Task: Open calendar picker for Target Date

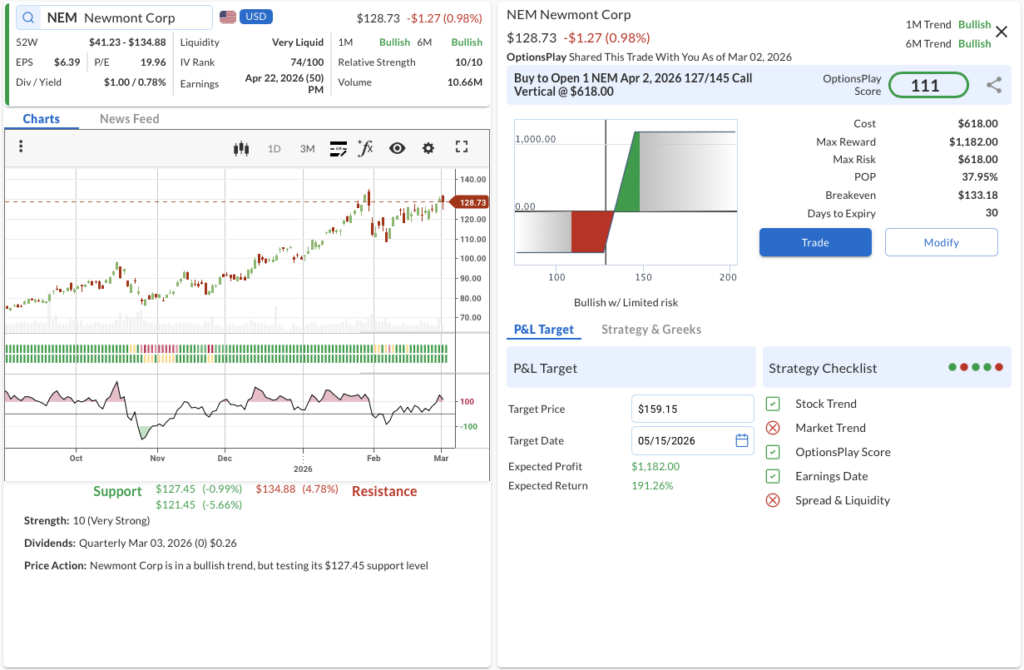Action: pos(741,440)
